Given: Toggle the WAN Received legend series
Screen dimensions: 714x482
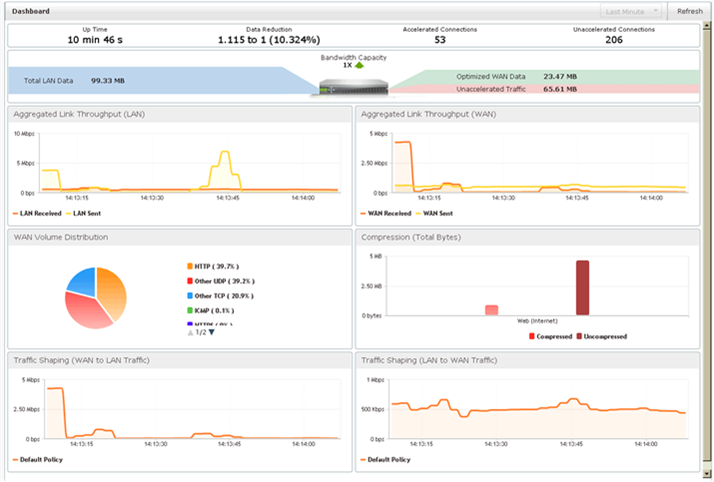Looking at the screenshot, I should pyautogui.click(x=386, y=213).
